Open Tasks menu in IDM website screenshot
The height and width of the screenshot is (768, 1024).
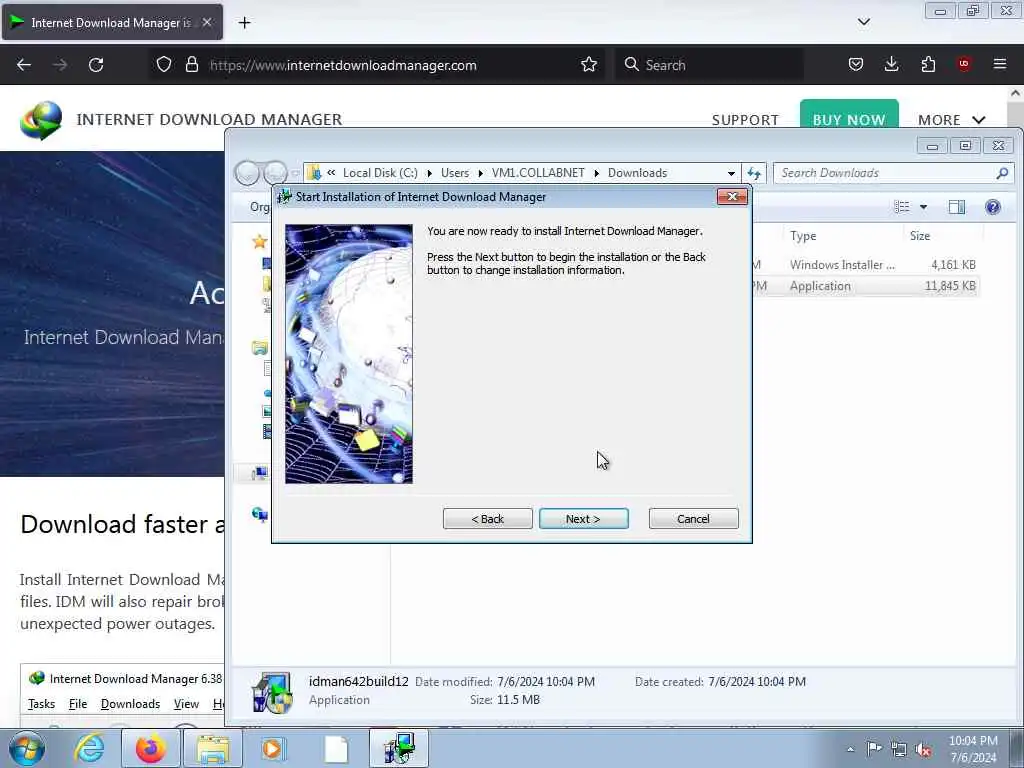pos(41,704)
